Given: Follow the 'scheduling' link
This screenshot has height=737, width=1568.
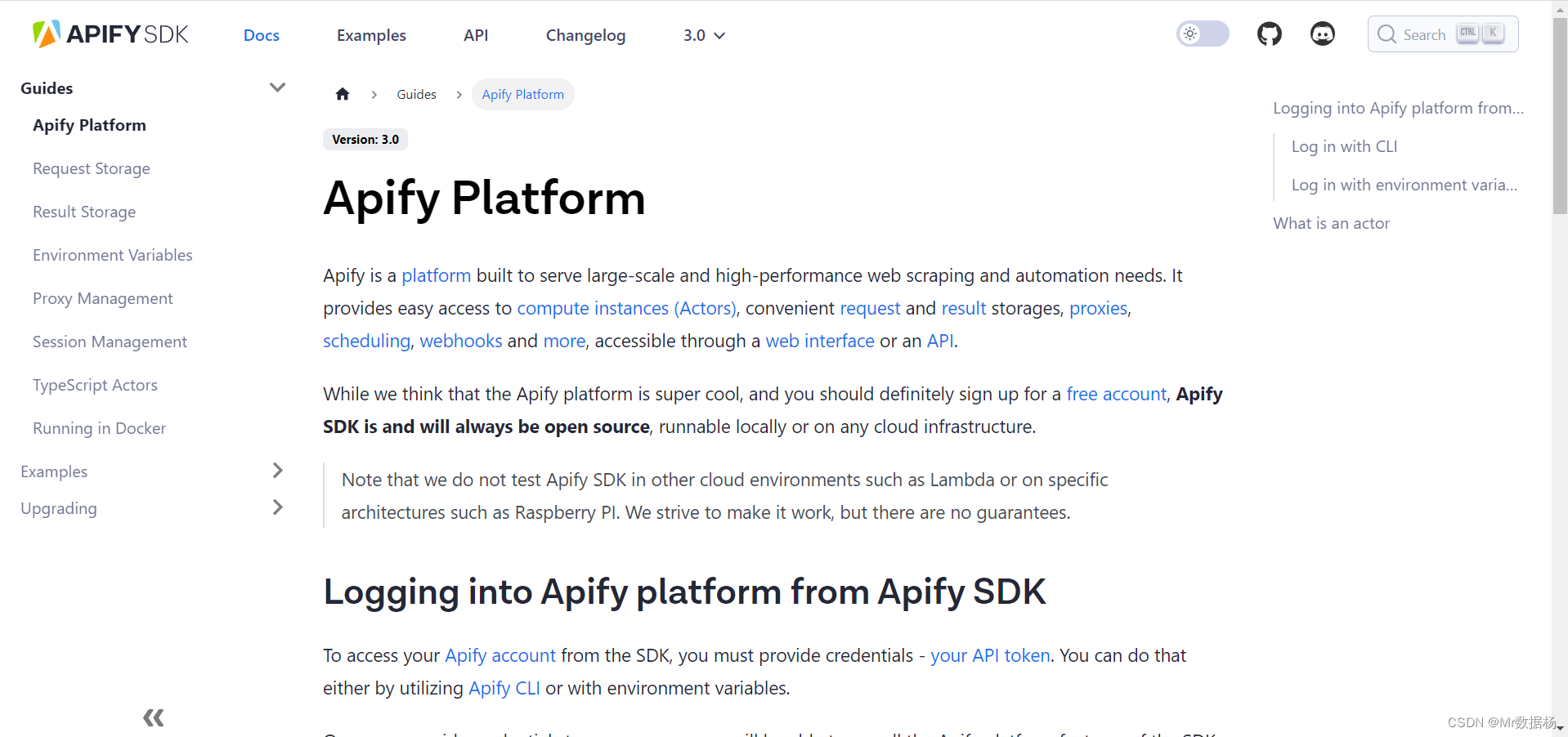Looking at the screenshot, I should (x=366, y=341).
